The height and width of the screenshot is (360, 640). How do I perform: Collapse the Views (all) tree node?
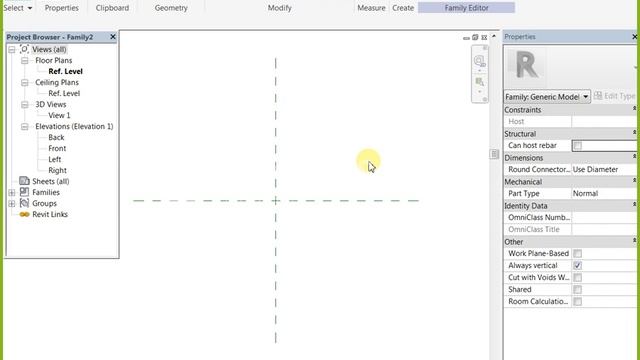(12, 50)
